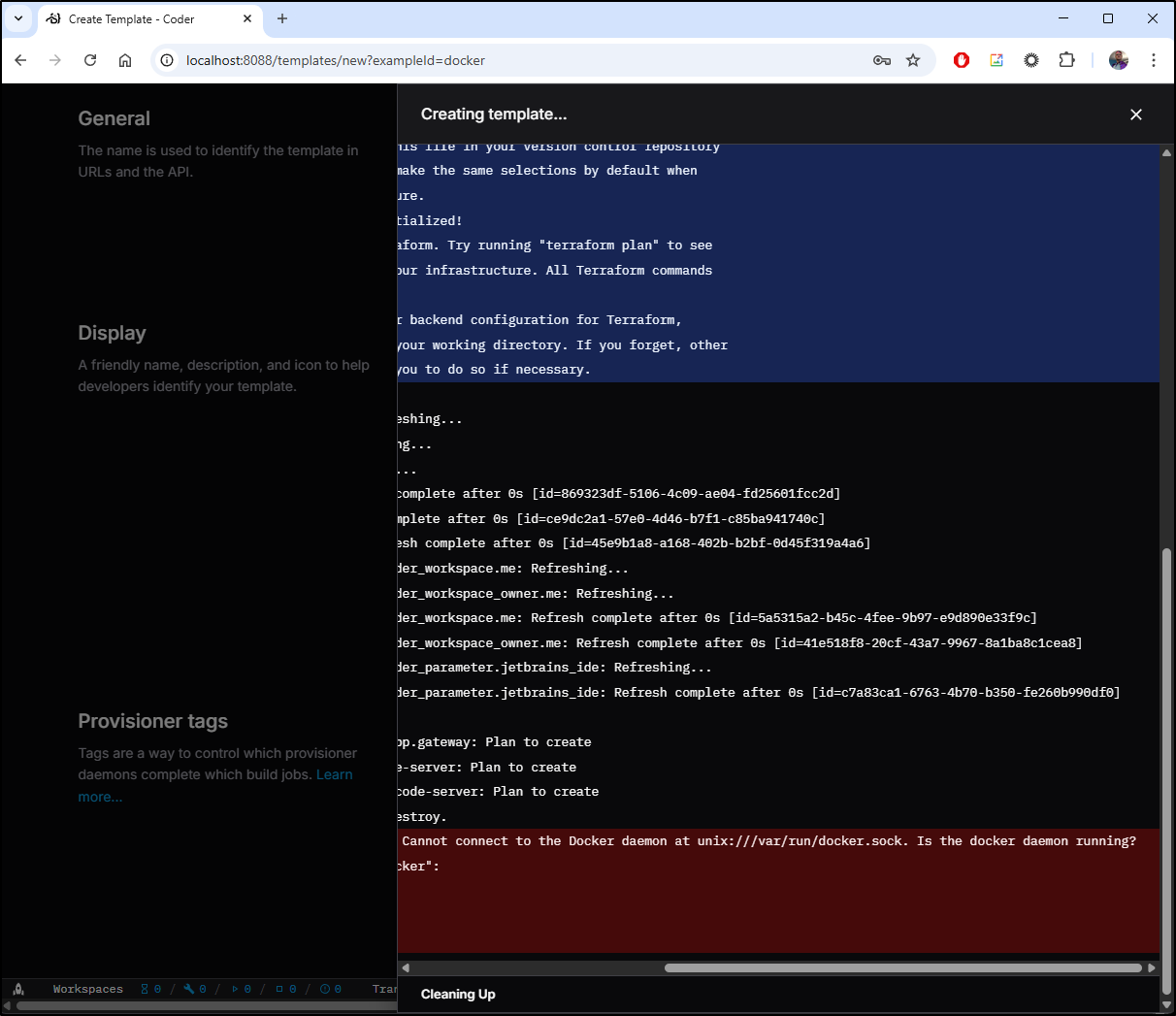The height and width of the screenshot is (1016, 1176).
Task: Open the image share extension icon
Action: 996,60
